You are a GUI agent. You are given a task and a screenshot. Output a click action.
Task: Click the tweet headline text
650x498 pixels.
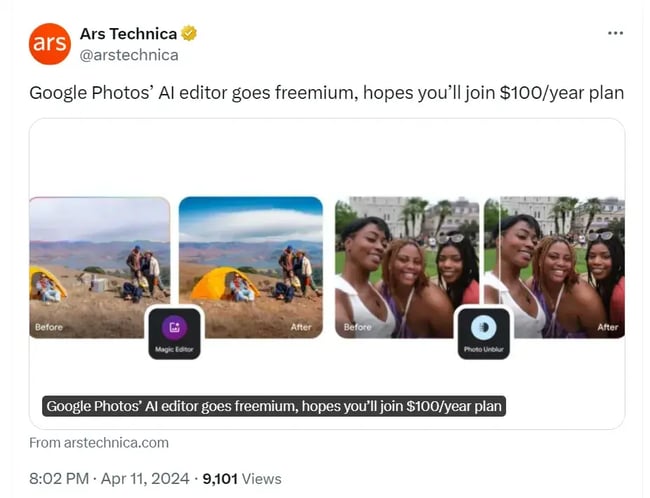point(326,93)
